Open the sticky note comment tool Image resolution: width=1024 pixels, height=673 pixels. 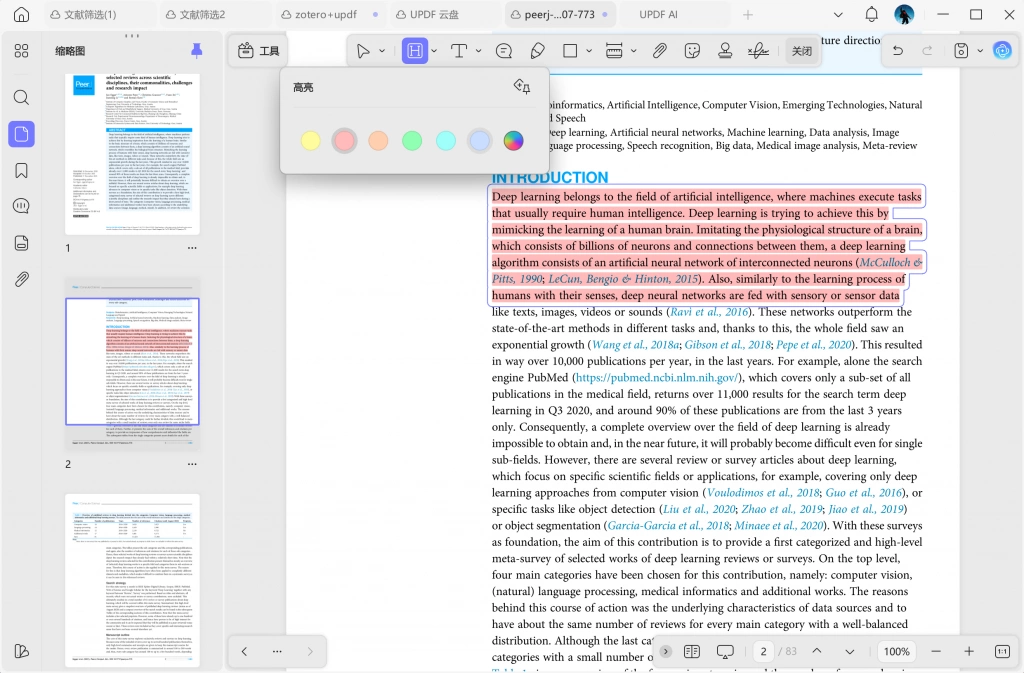(504, 51)
